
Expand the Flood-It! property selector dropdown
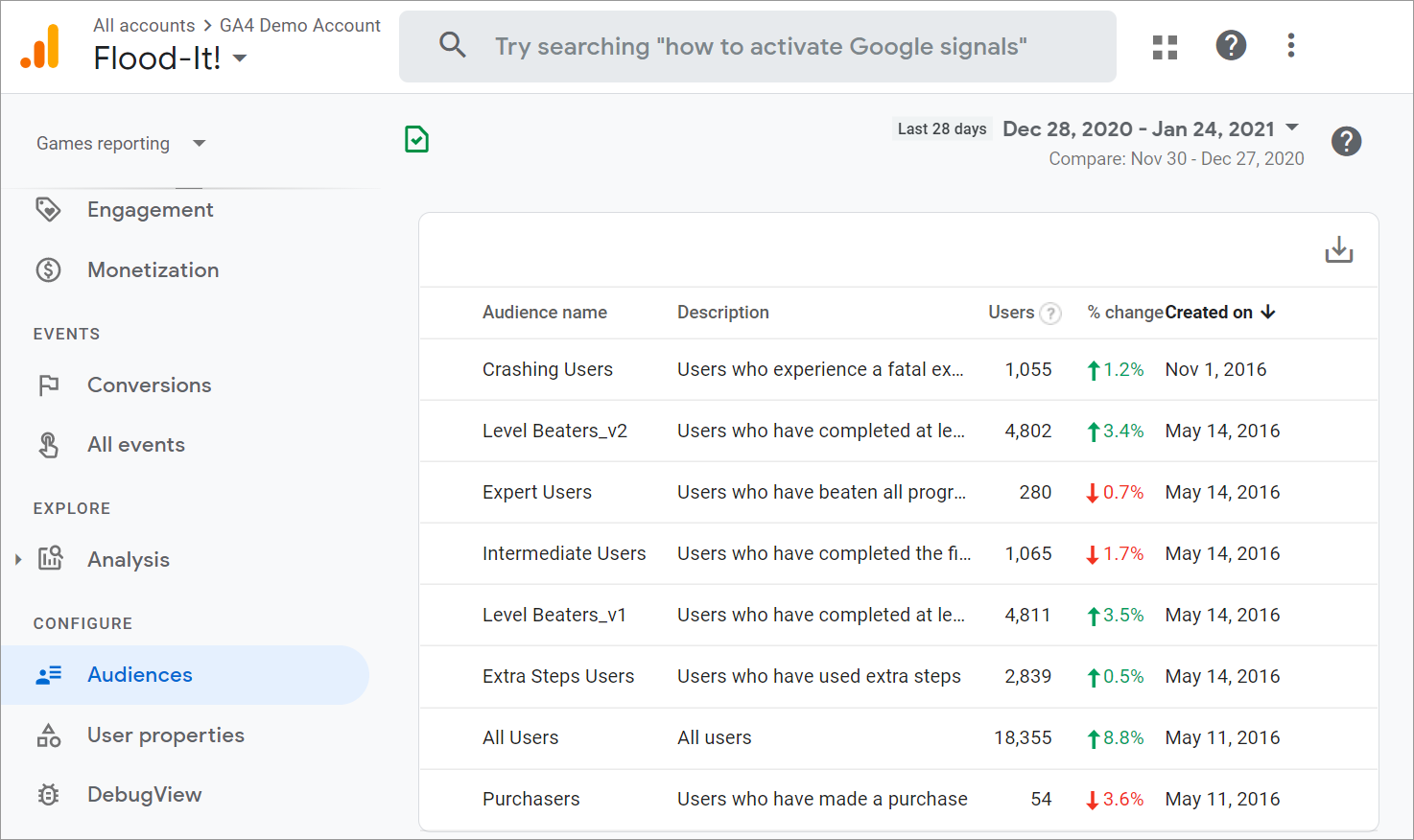pyautogui.click(x=240, y=58)
